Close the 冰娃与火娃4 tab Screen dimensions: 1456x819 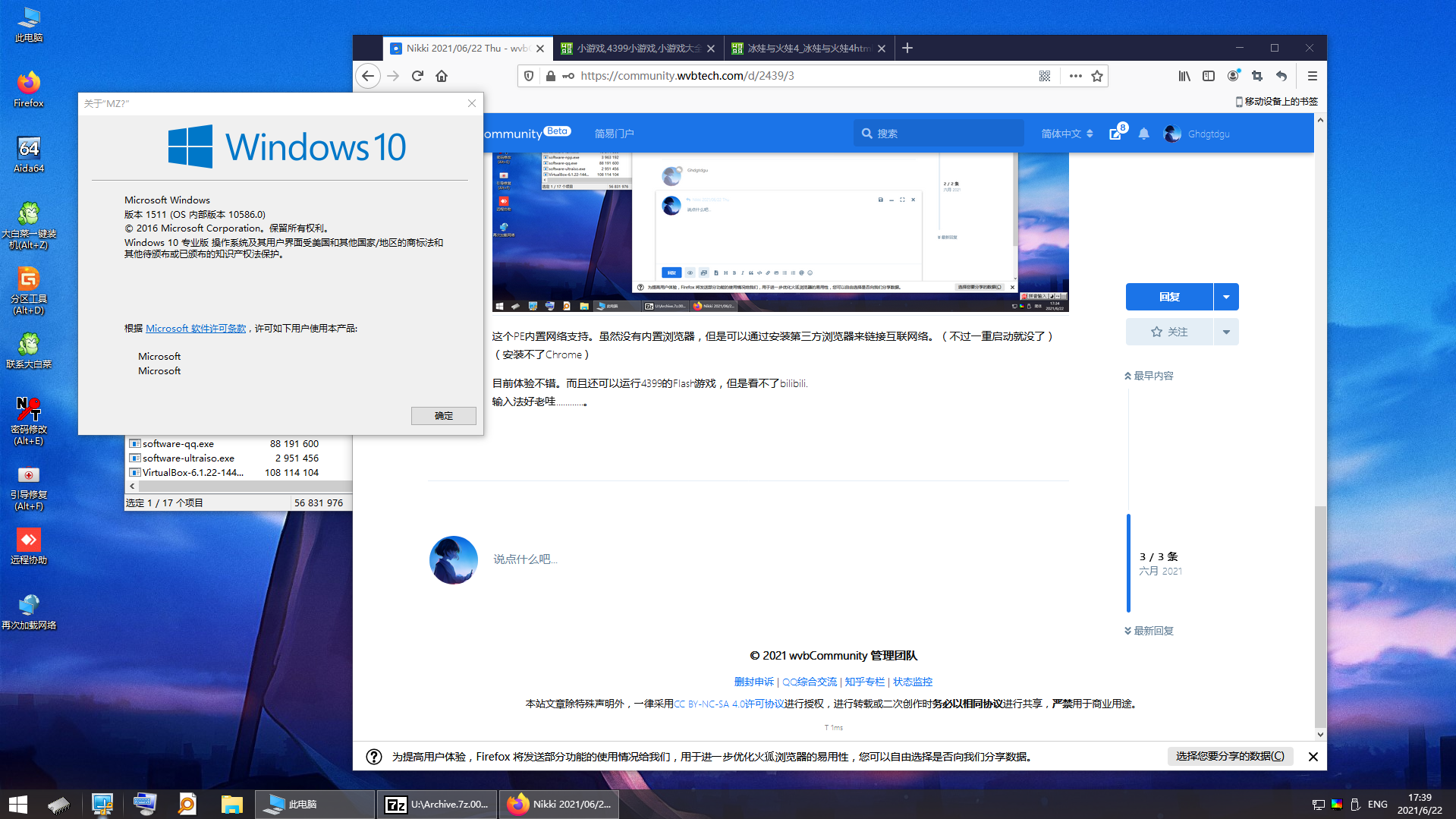[881, 49]
